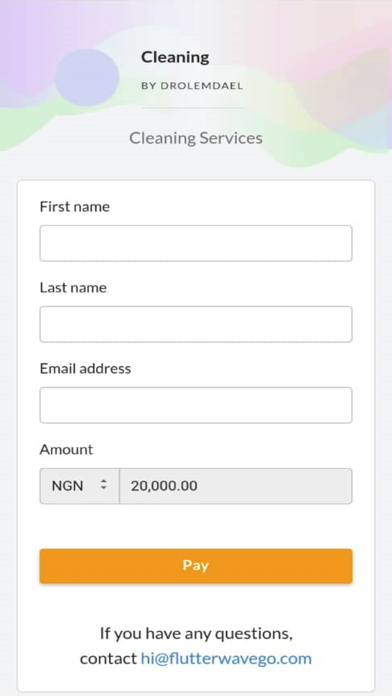
Task: Click the First name label
Action: pos(75,207)
